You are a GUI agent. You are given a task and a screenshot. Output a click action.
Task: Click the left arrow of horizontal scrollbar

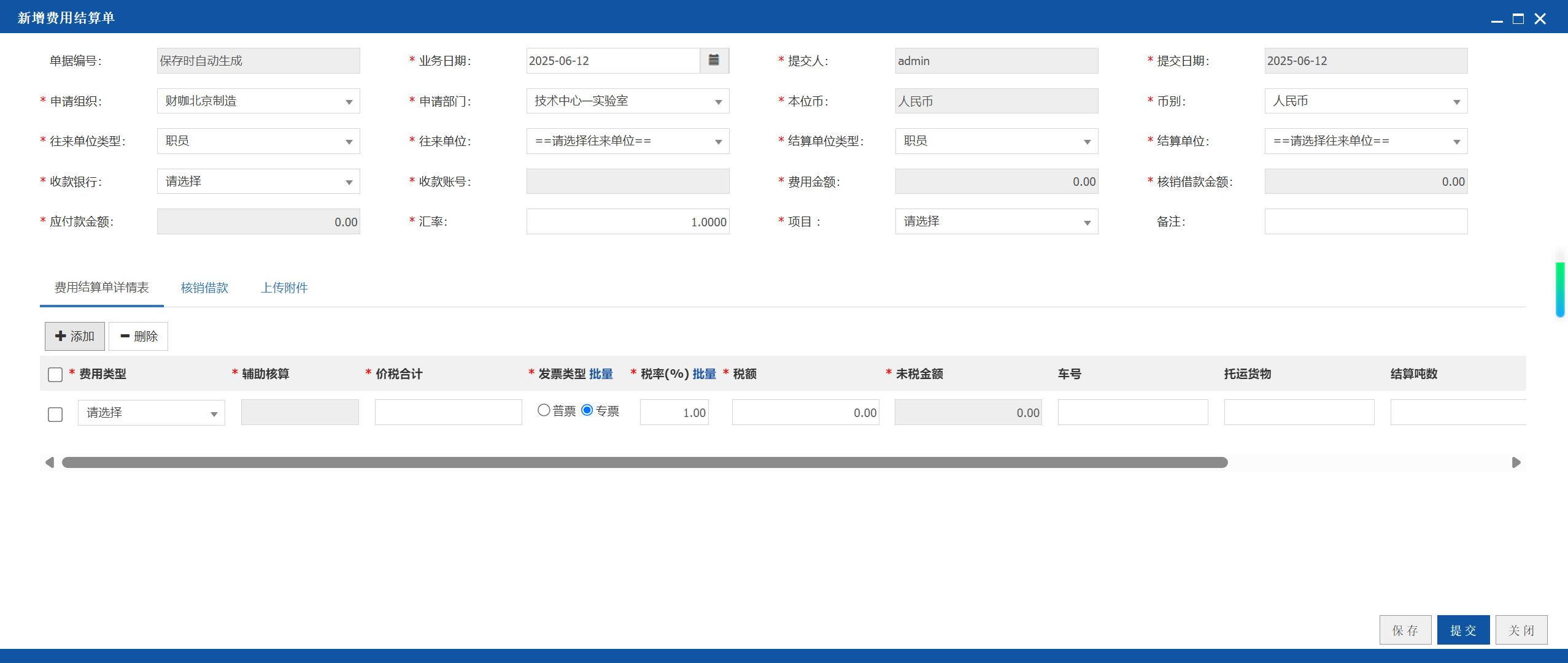[x=50, y=462]
